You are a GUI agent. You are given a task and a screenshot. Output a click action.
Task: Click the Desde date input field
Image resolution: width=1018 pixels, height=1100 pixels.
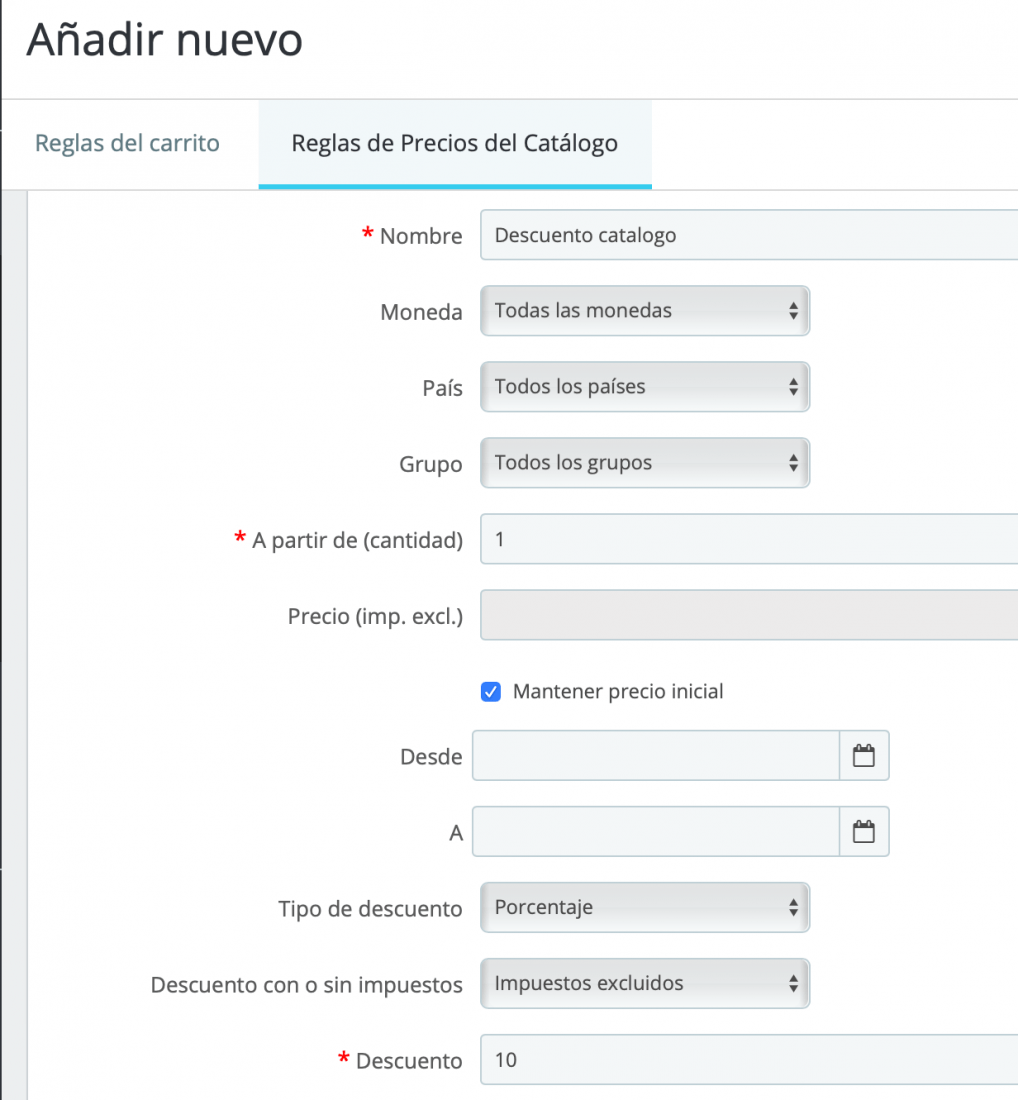point(656,756)
